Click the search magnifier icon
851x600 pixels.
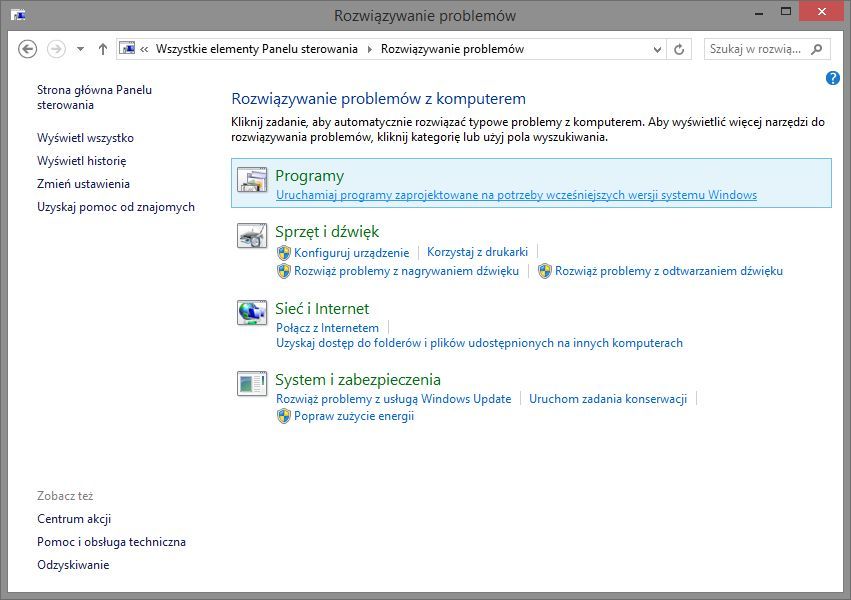(x=816, y=49)
